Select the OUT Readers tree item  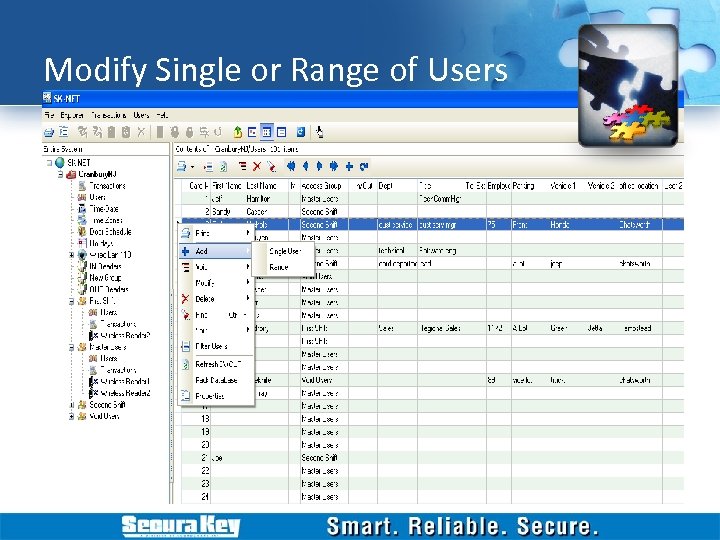(109, 289)
